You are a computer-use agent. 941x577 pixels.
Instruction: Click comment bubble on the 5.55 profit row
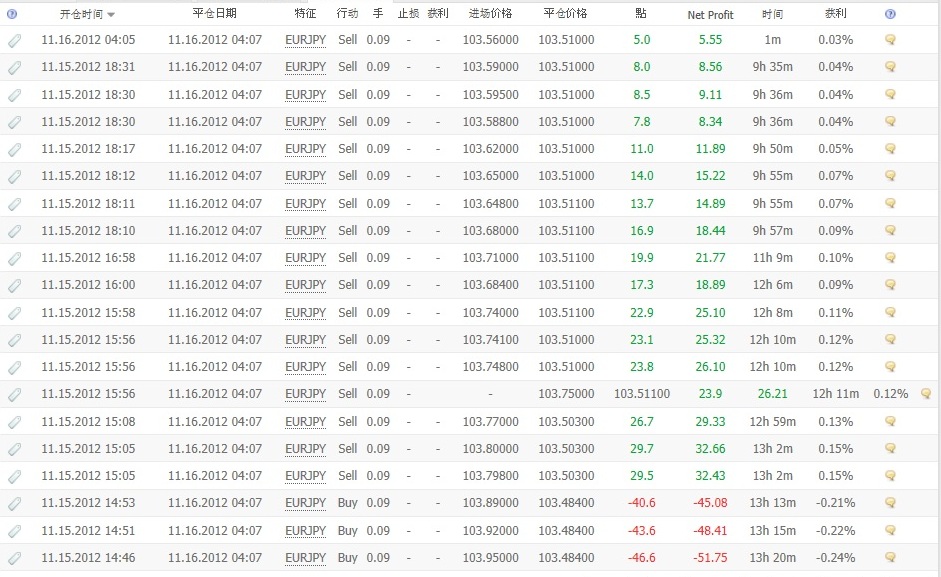coord(891,40)
